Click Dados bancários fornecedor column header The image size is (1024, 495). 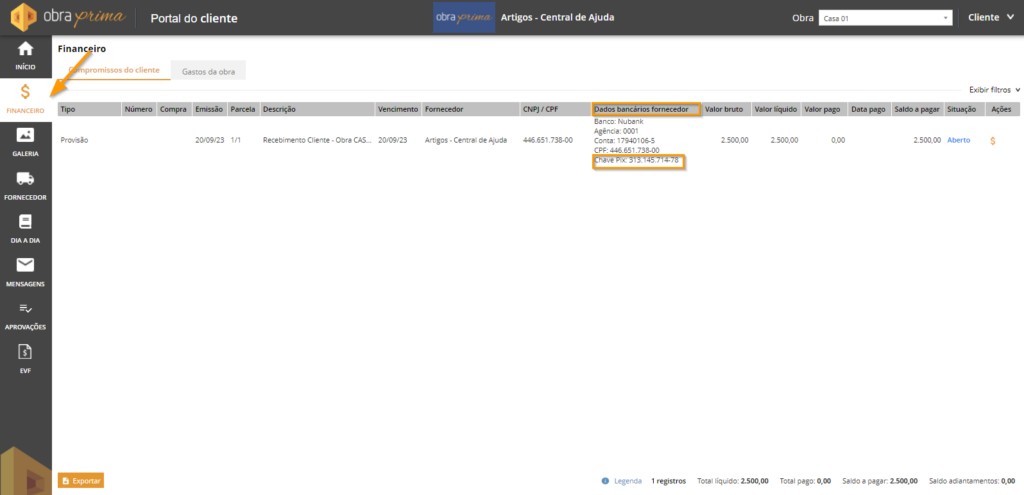[x=647, y=110]
